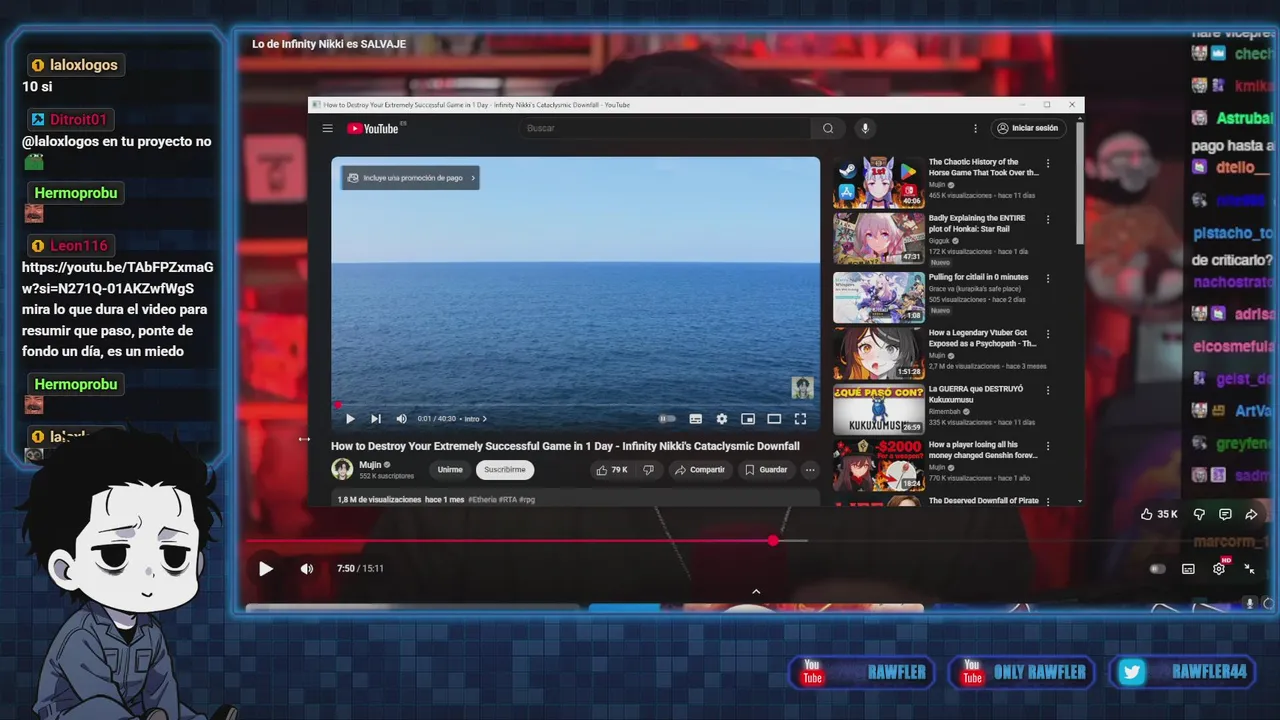The image size is (1280, 720).
Task: Open 'The Chaotic History of the Horse Game' thumbnail
Action: (x=878, y=182)
